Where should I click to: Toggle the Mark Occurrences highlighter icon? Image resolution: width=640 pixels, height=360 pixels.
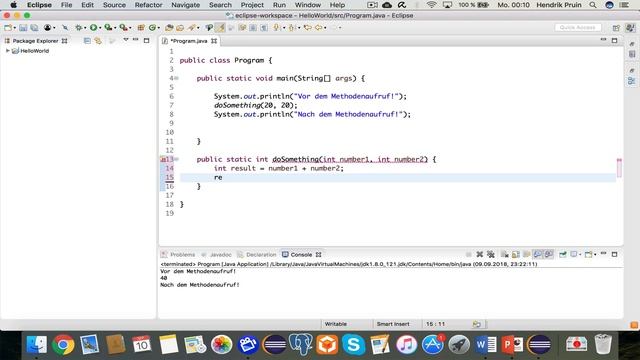(x=220, y=28)
